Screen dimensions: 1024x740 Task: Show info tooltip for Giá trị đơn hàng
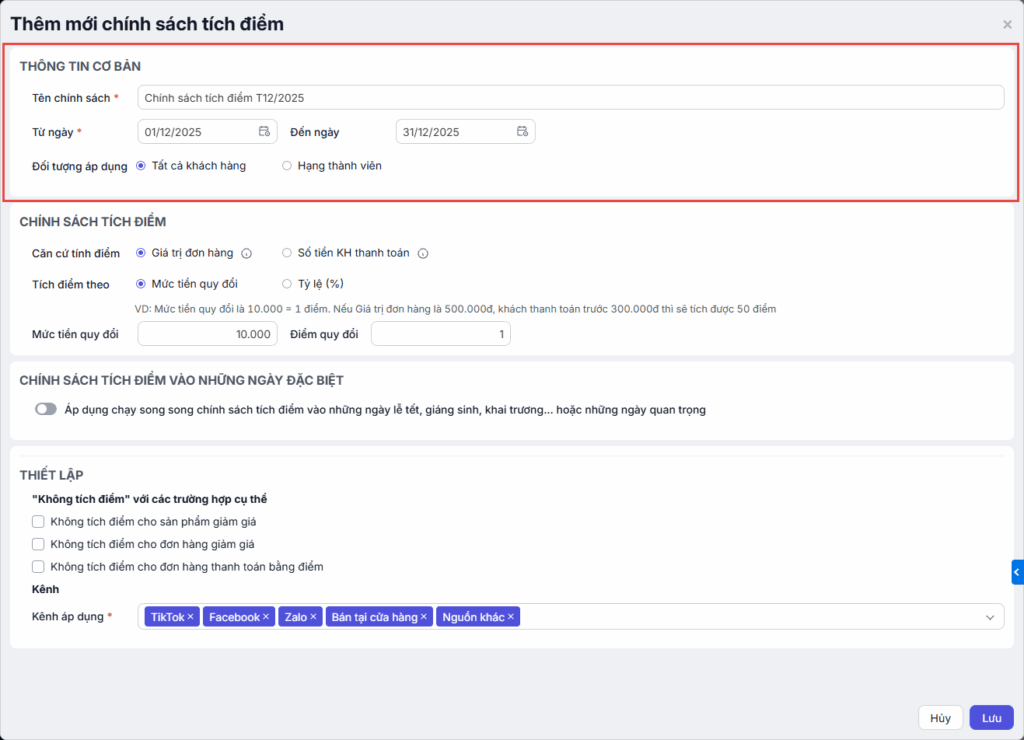coord(246,253)
